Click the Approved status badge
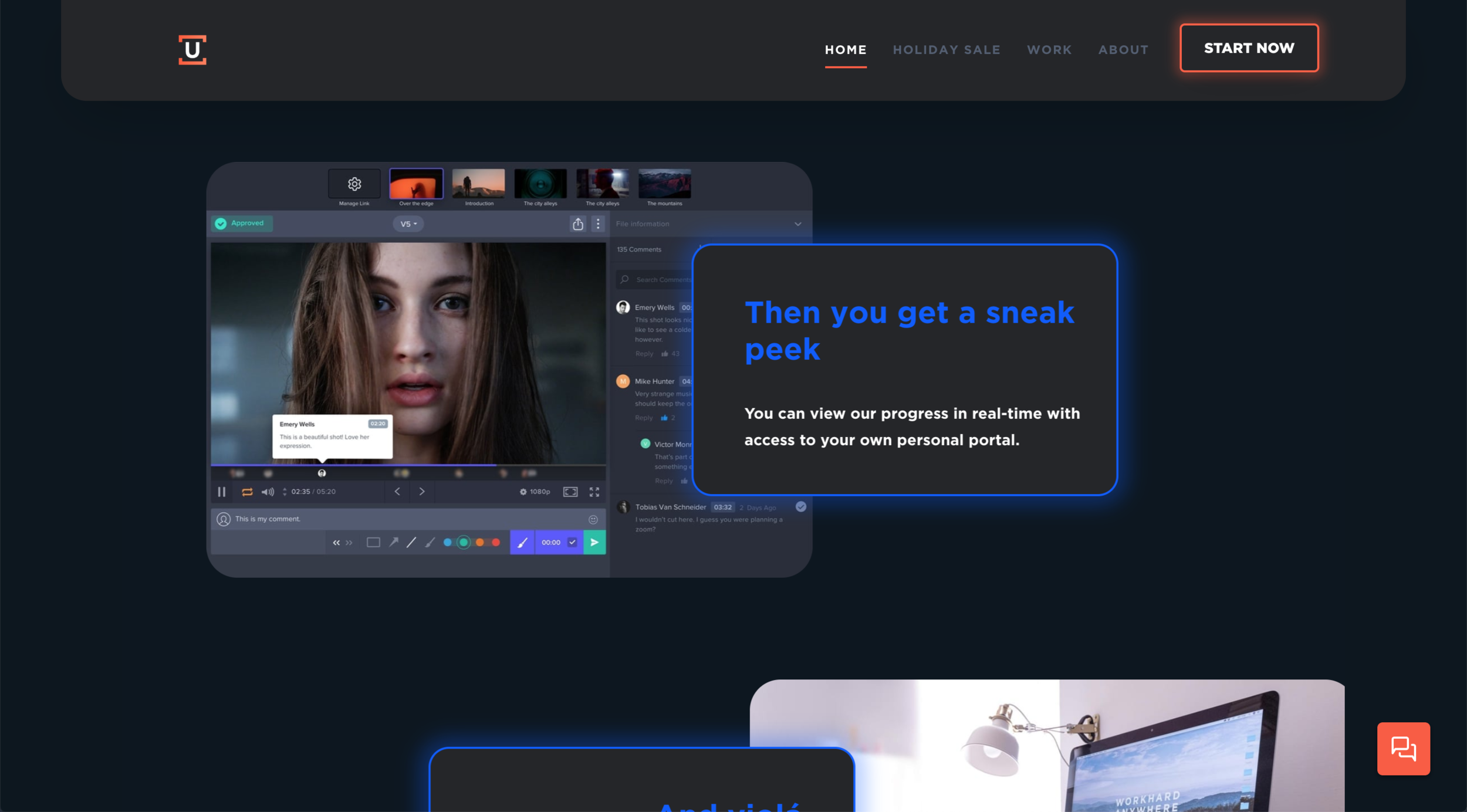 (x=242, y=224)
